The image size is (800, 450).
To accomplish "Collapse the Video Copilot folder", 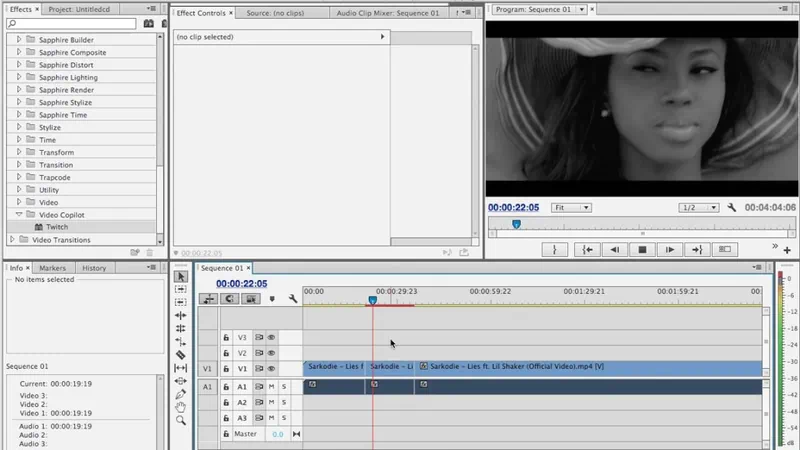I will (19, 214).
